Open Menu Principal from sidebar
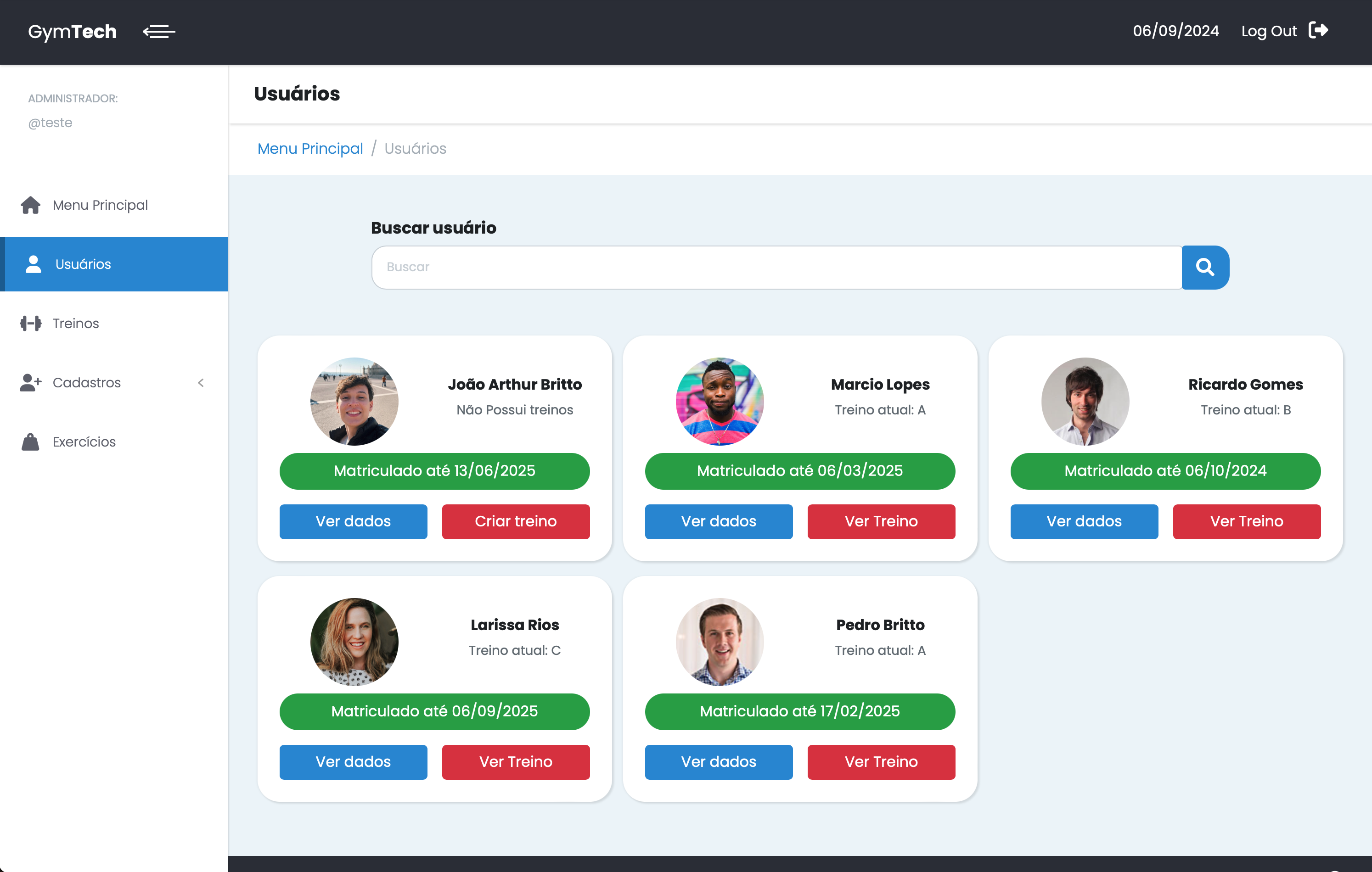The width and height of the screenshot is (1372, 872). click(x=100, y=205)
